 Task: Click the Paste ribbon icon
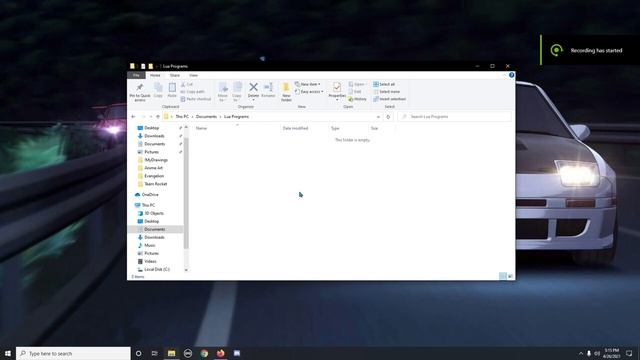pos(172,87)
